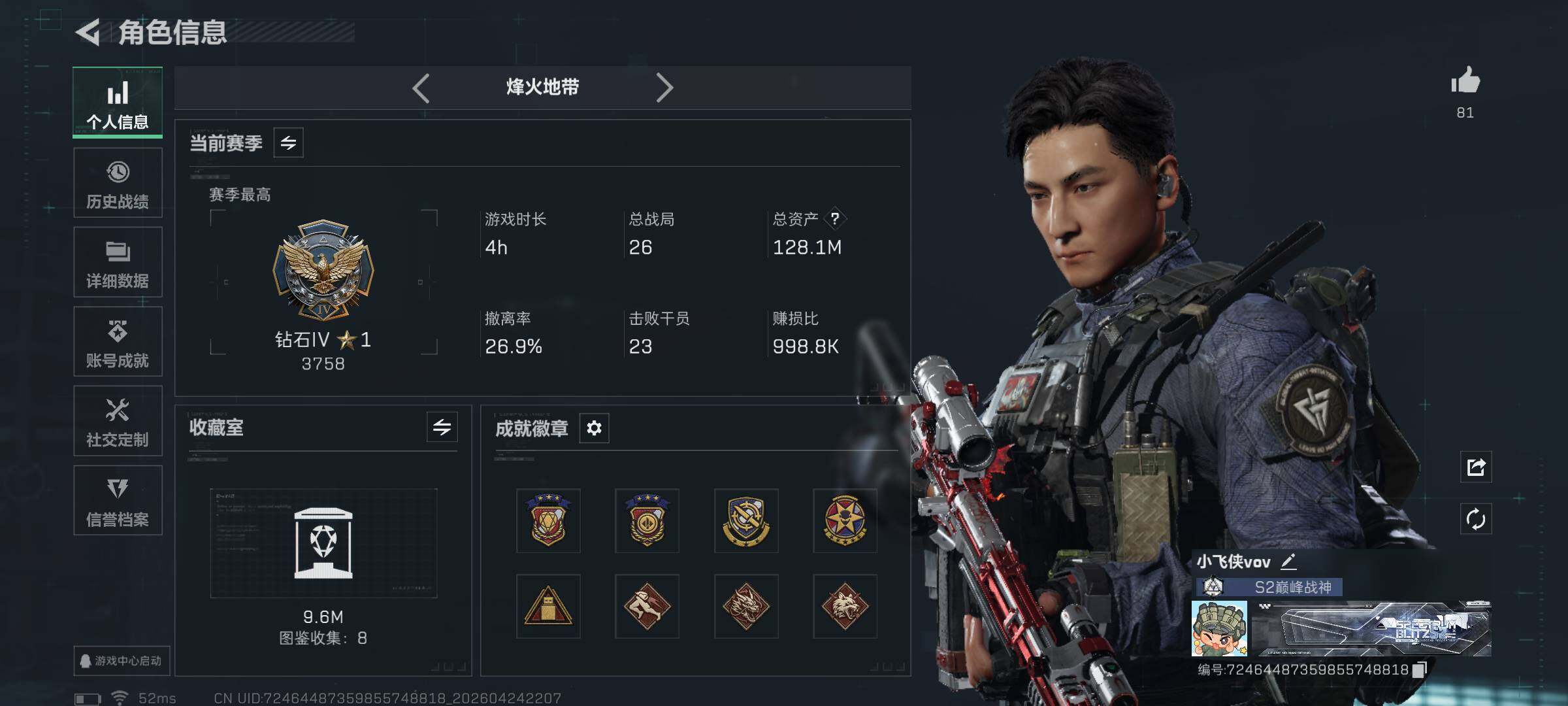Click the question mark beside 总资产
The height and width of the screenshot is (706, 1568).
[x=834, y=219]
